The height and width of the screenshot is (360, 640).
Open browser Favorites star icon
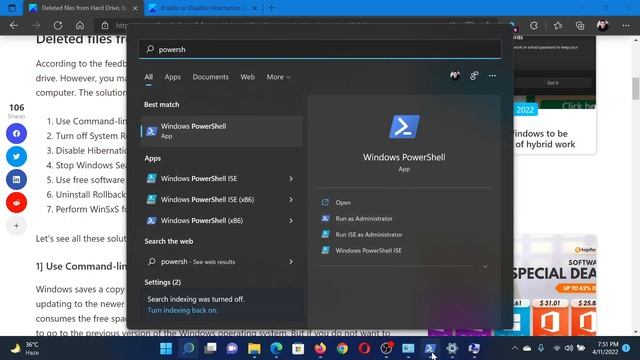(x=558, y=26)
